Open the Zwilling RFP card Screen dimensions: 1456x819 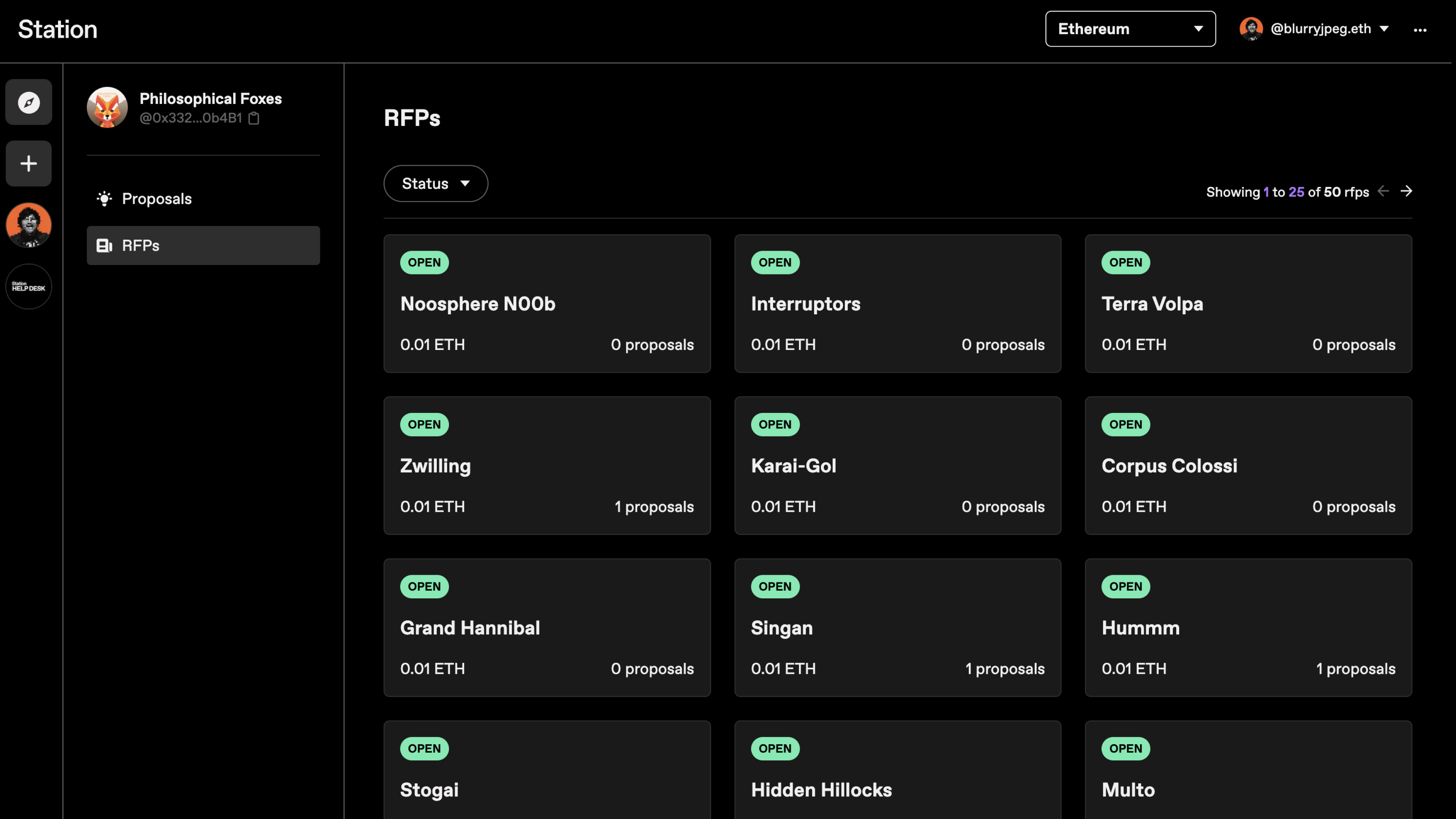pyautogui.click(x=546, y=465)
